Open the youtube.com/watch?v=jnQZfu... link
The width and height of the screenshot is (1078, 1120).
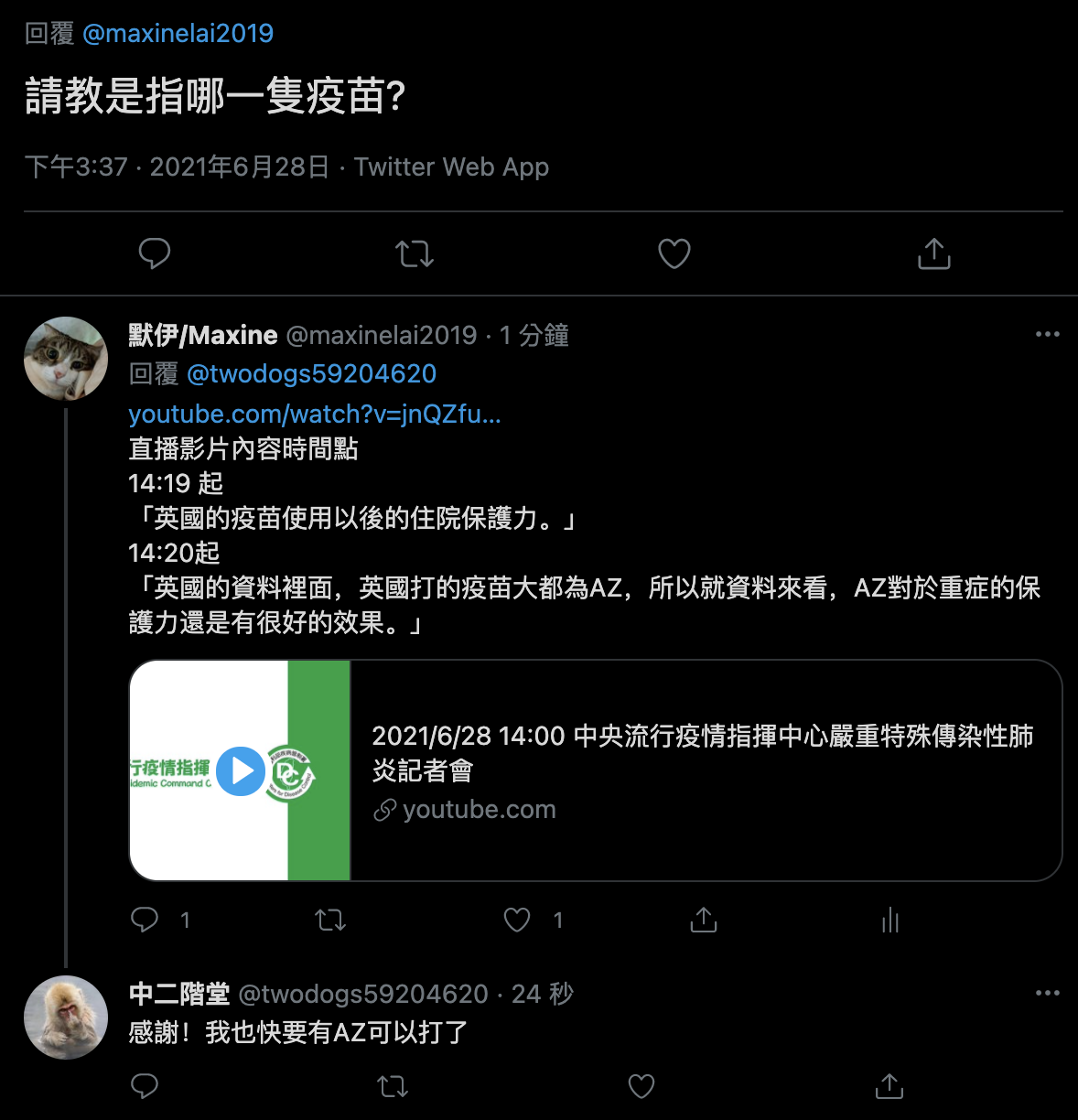tap(315, 415)
